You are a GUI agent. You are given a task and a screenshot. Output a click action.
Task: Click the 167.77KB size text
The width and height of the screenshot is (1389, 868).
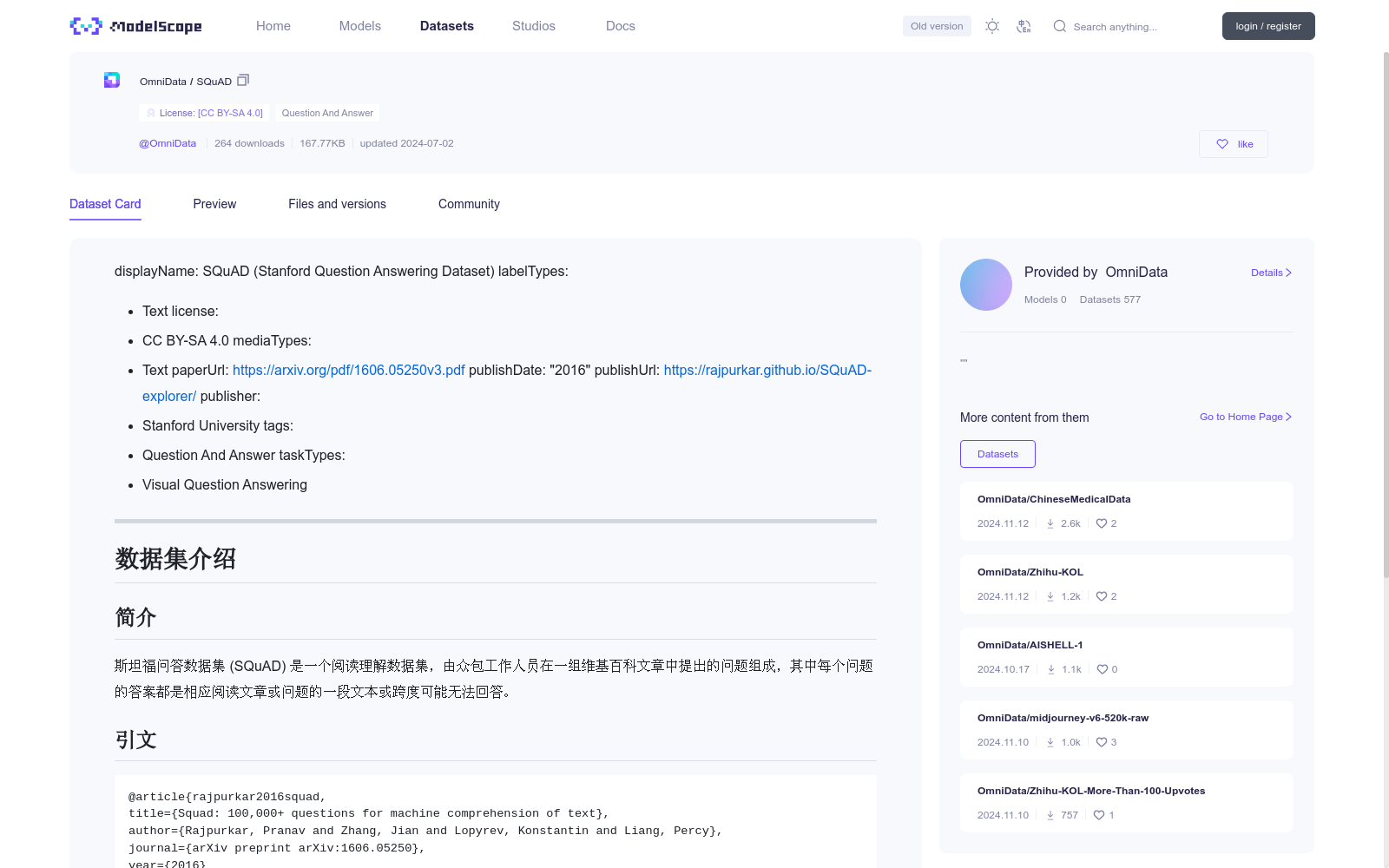(322, 143)
